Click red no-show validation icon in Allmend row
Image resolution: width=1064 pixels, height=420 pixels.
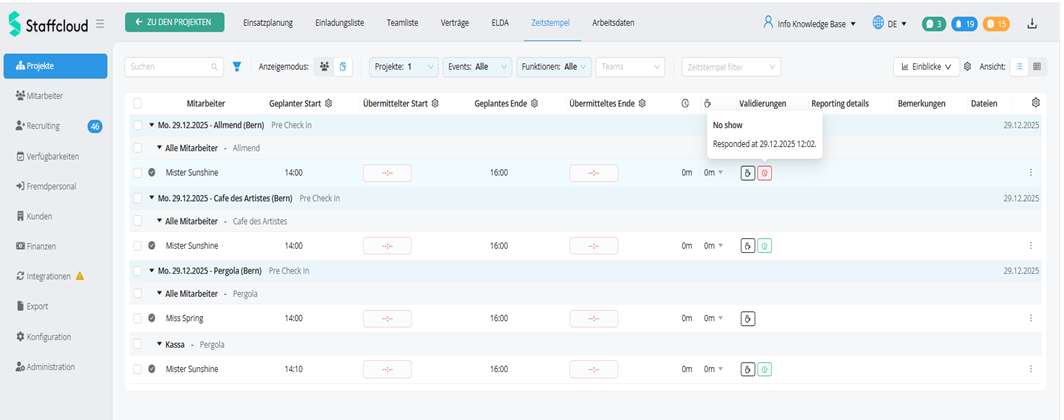765,173
